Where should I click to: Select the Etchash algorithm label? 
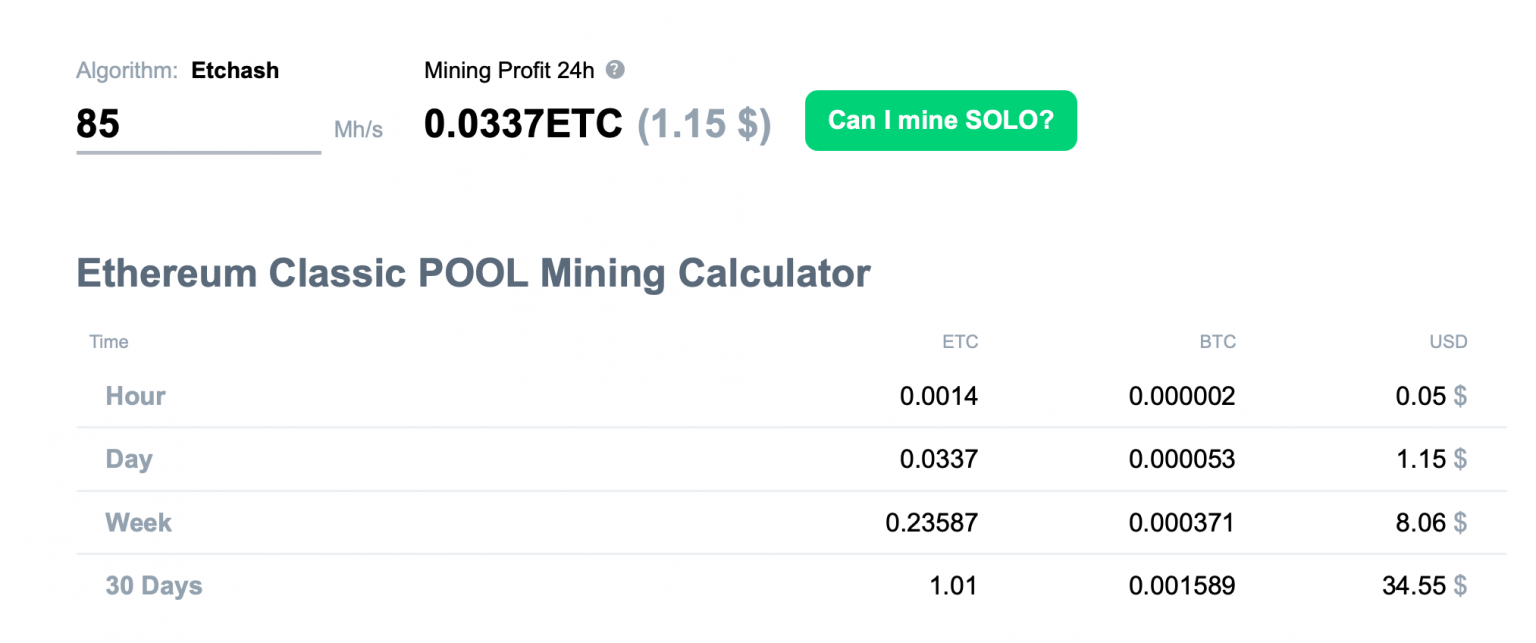236,70
